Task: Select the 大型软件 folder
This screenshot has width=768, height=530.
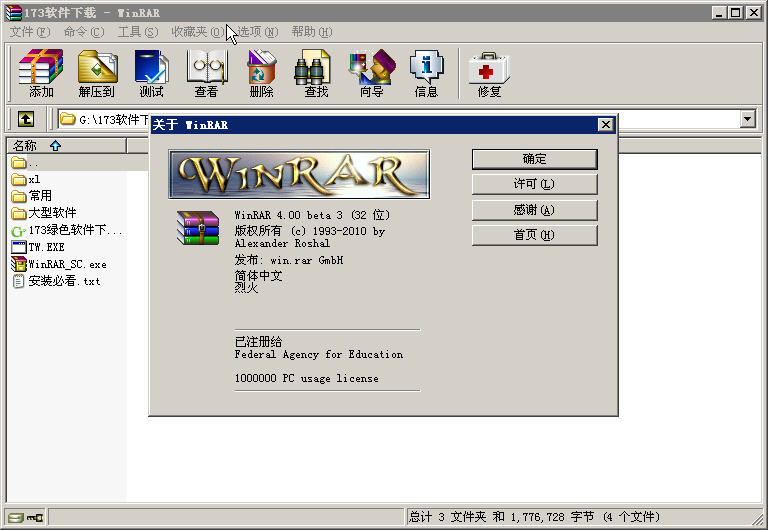Action: tap(44, 213)
